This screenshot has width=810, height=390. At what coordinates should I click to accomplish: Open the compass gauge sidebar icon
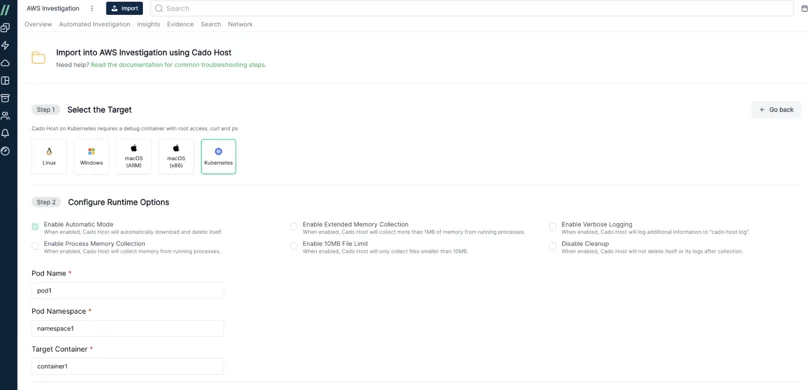tap(5, 151)
